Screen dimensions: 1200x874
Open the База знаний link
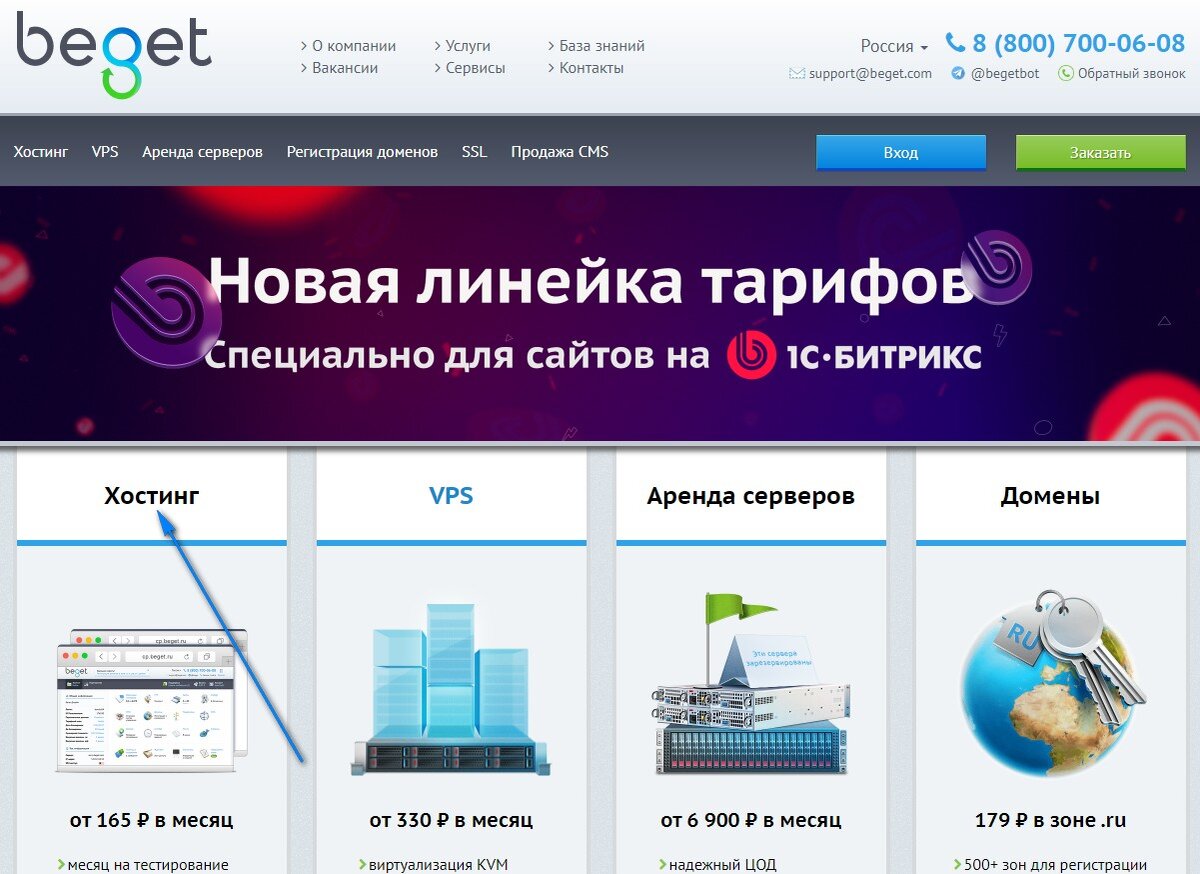coord(602,46)
